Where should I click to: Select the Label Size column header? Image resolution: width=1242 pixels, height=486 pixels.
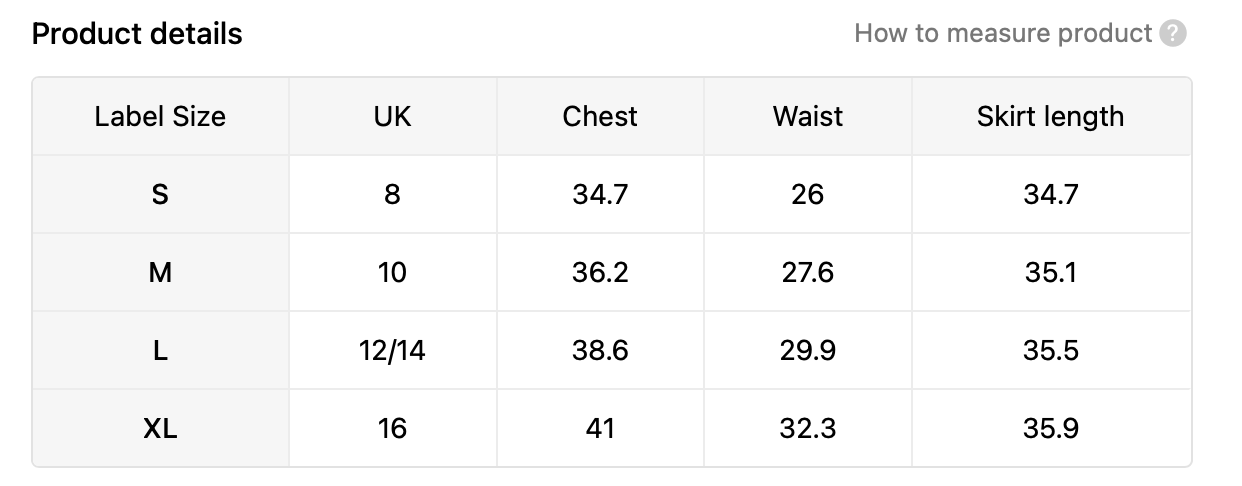point(160,116)
